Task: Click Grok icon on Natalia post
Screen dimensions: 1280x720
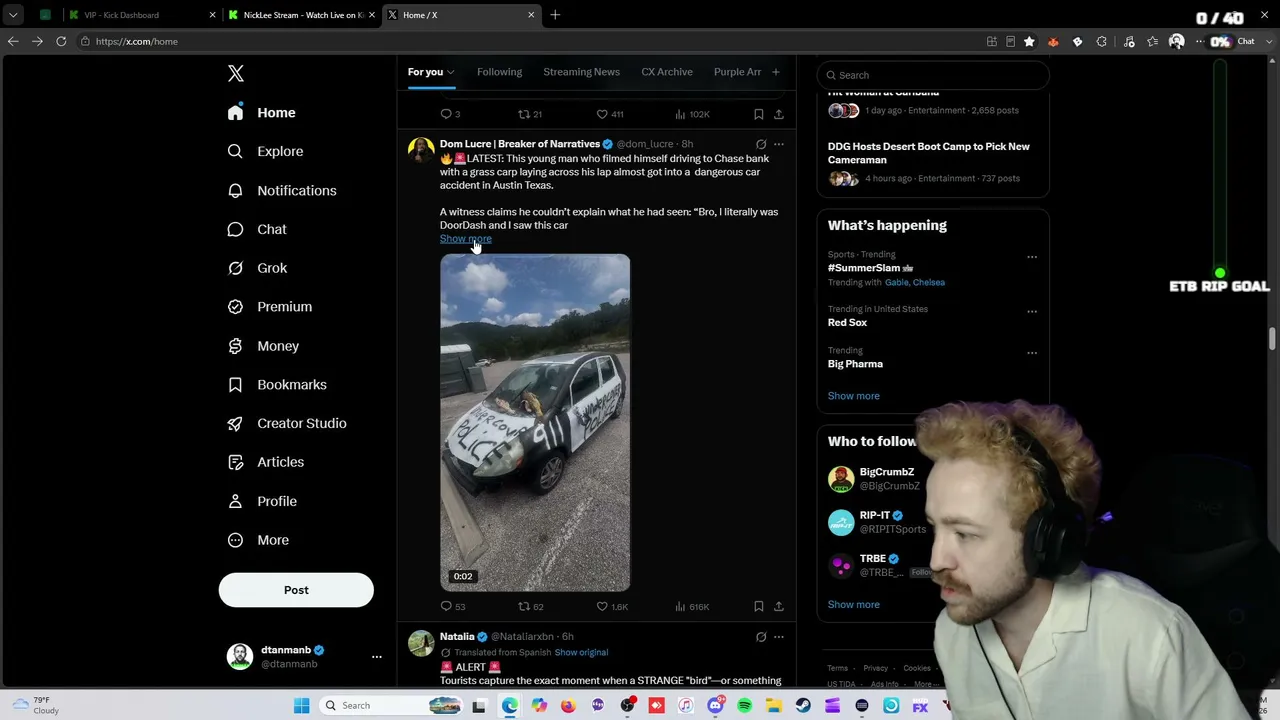Action: click(x=761, y=637)
